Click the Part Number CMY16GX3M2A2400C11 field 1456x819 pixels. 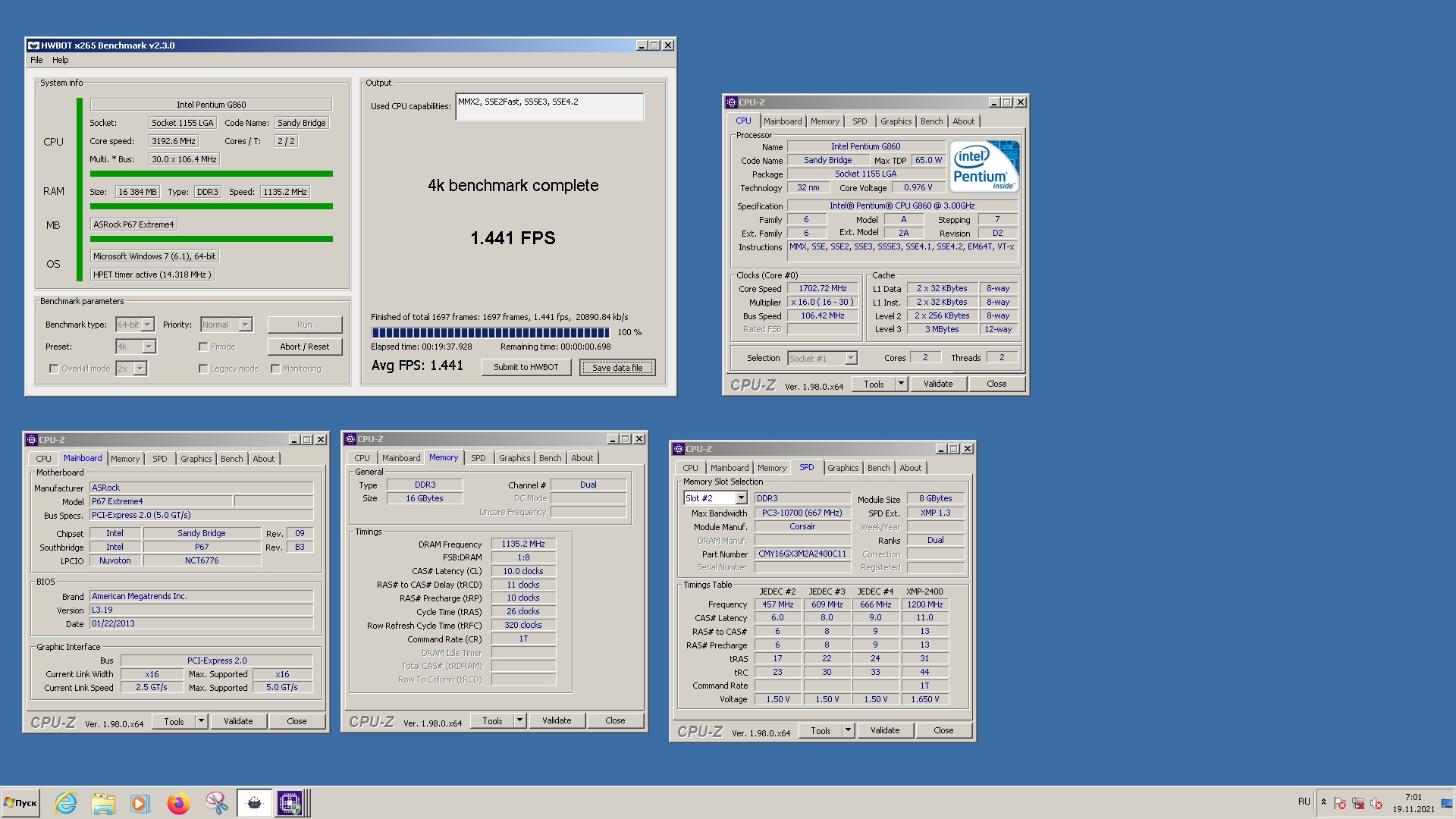click(802, 554)
